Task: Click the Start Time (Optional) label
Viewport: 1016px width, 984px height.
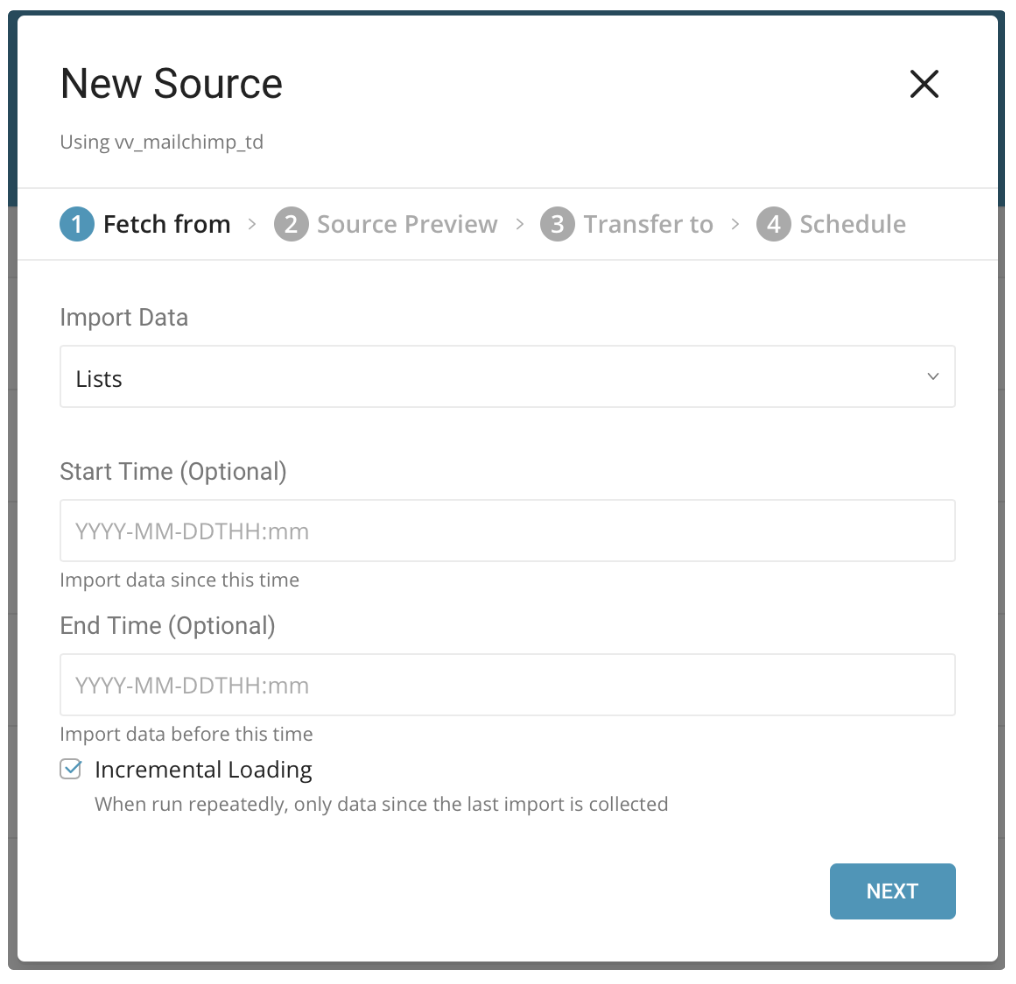Action: (x=173, y=471)
